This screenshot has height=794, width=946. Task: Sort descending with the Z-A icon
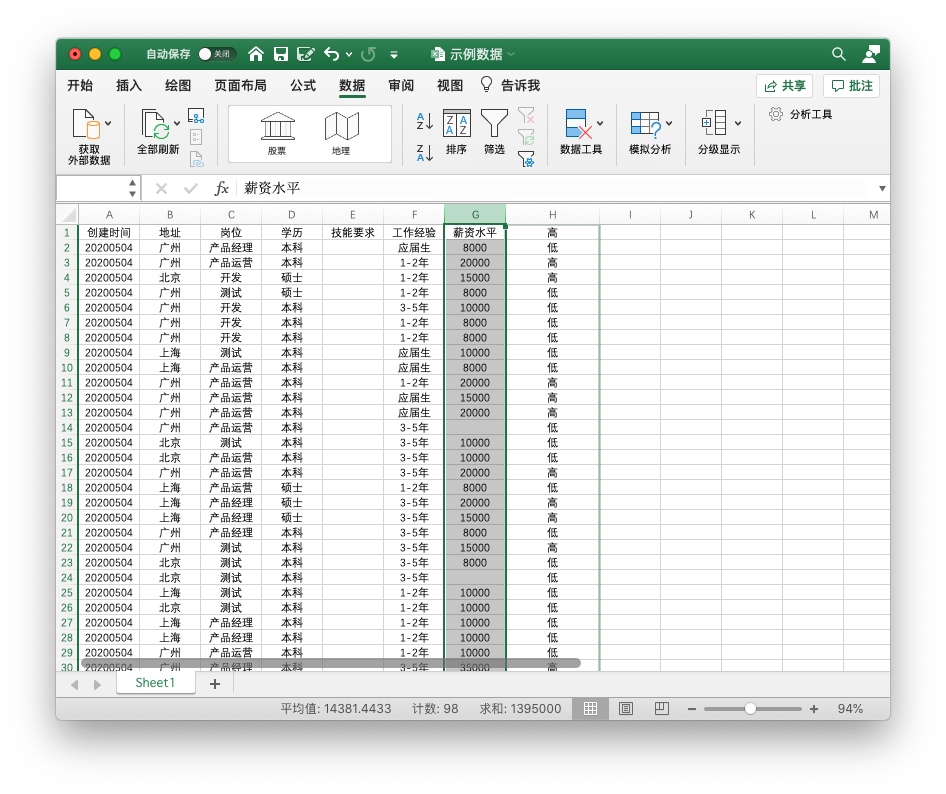click(x=424, y=153)
